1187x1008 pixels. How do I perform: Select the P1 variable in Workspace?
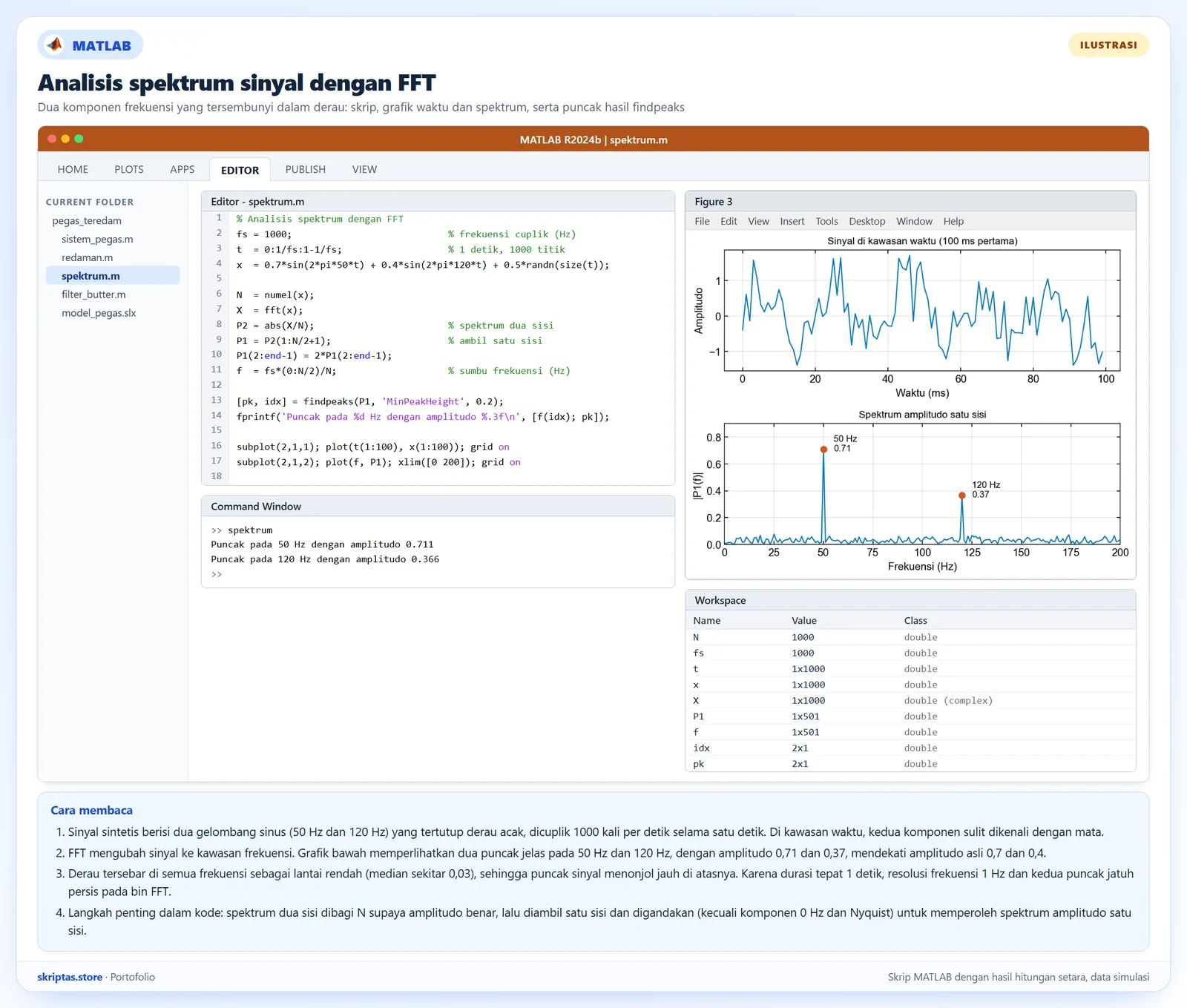tap(910, 717)
